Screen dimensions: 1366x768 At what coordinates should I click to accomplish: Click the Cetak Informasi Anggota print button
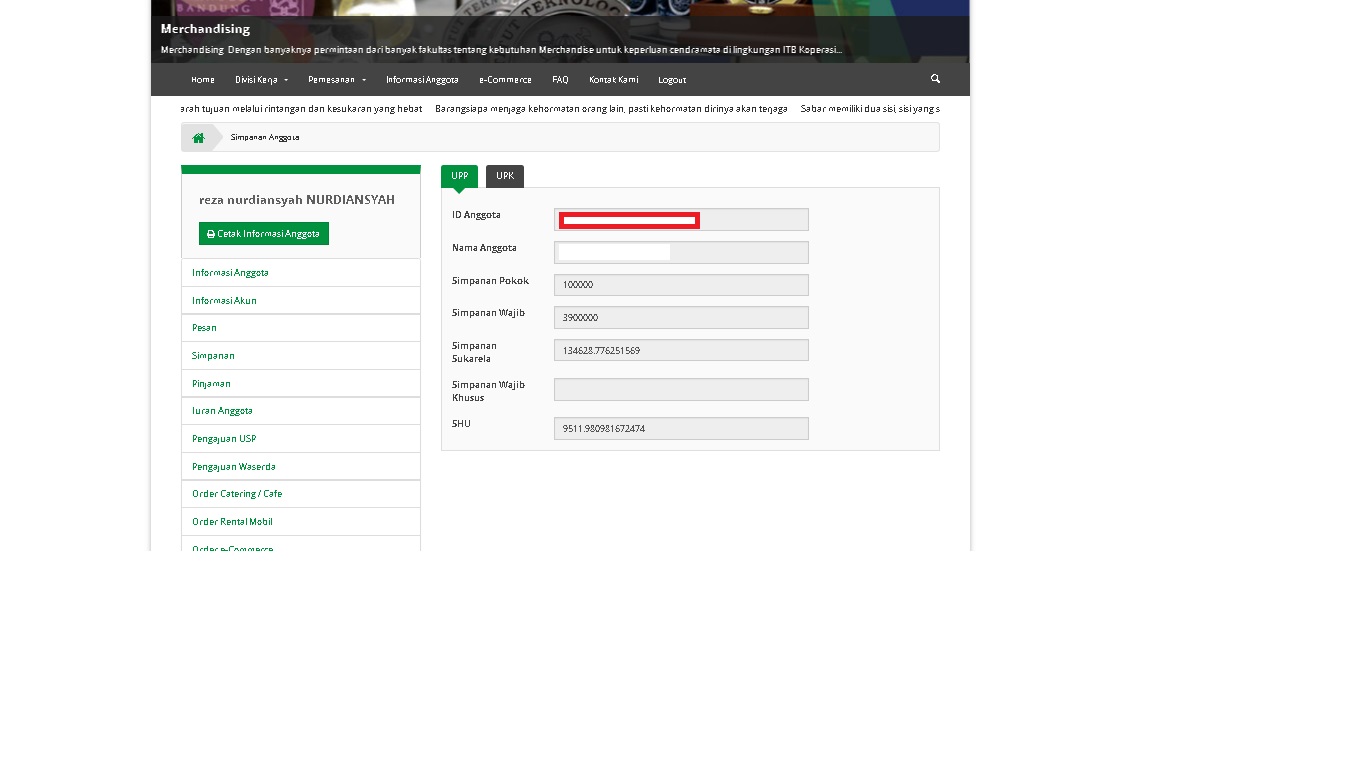tap(264, 234)
